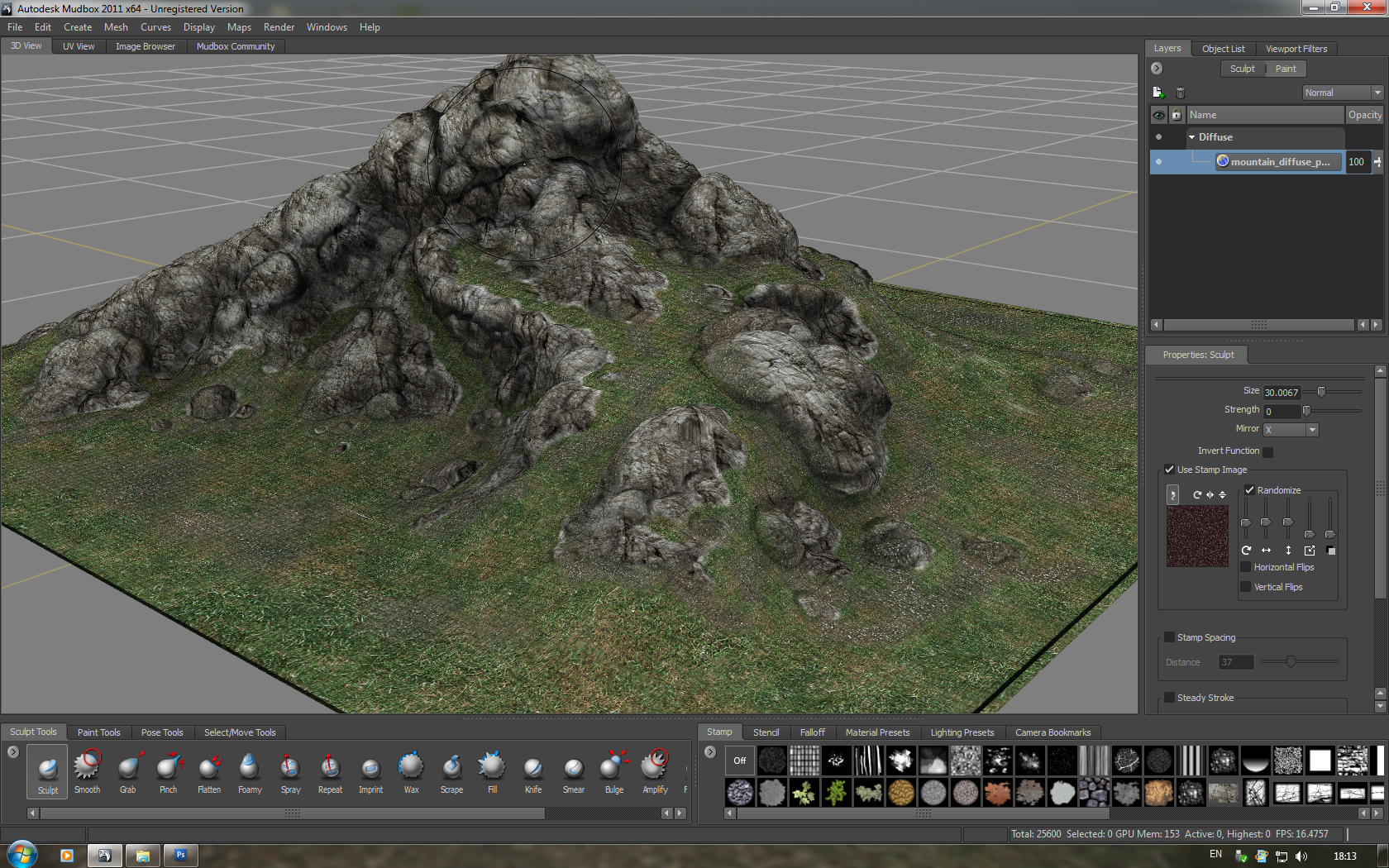Open Photoshop from the taskbar
Viewport: 1389px width, 868px height.
tap(180, 855)
